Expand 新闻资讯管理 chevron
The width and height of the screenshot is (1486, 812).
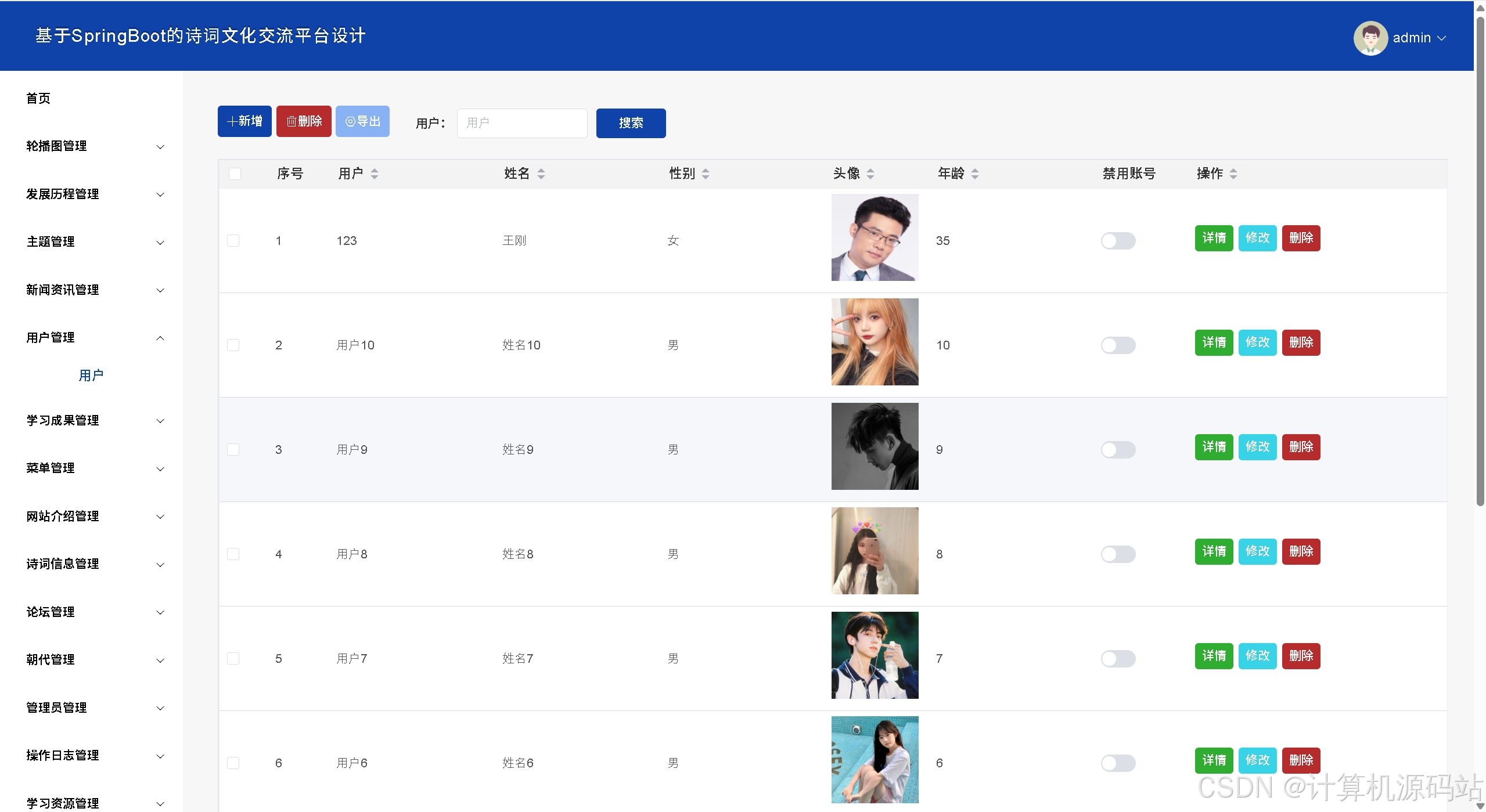point(160,290)
